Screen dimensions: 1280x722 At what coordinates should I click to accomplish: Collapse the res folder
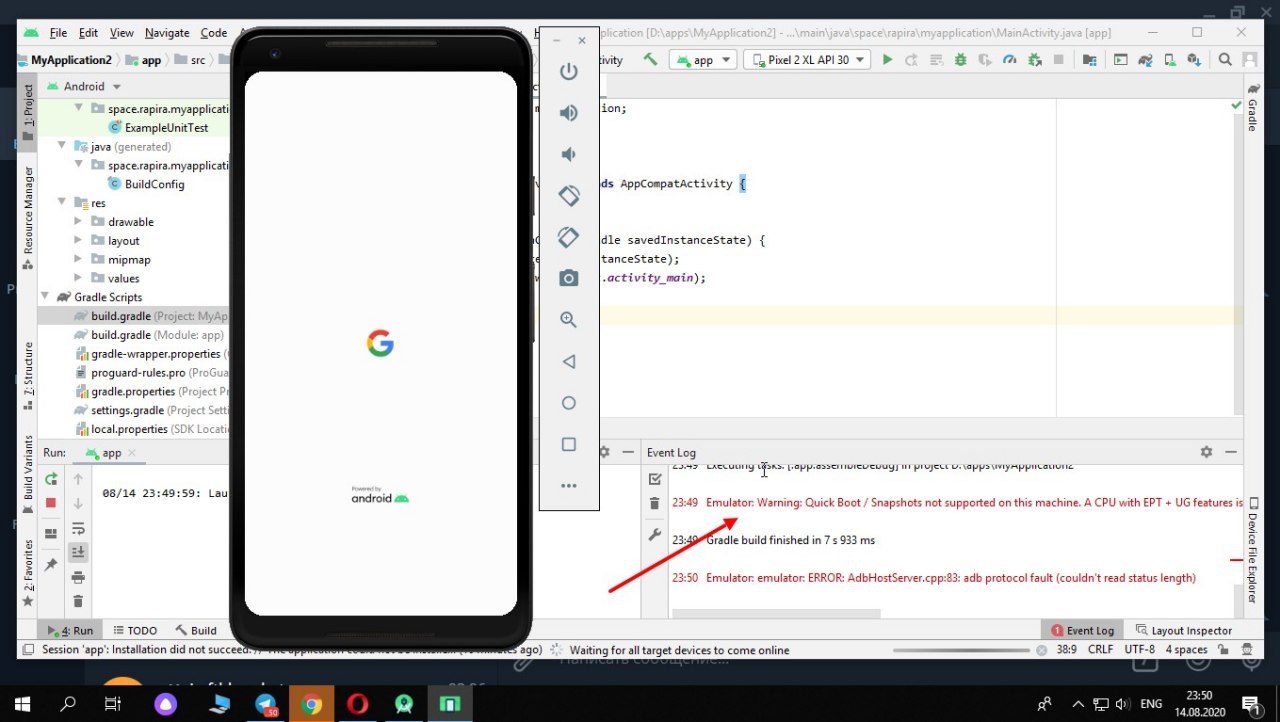coord(62,203)
